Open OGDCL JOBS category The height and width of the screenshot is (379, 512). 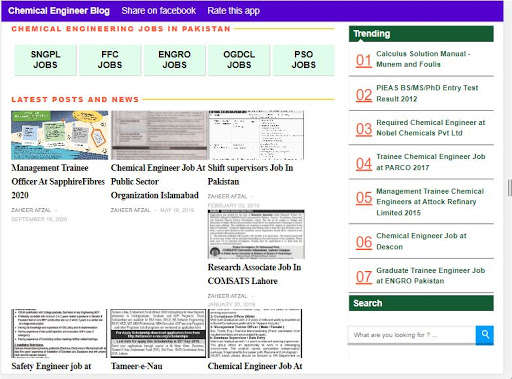click(x=239, y=60)
